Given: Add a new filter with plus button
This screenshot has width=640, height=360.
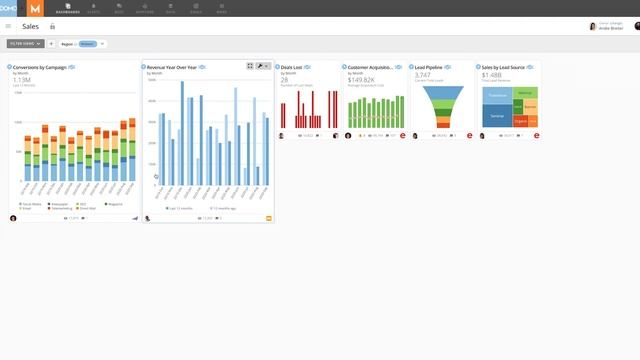Looking at the screenshot, I should click(51, 44).
